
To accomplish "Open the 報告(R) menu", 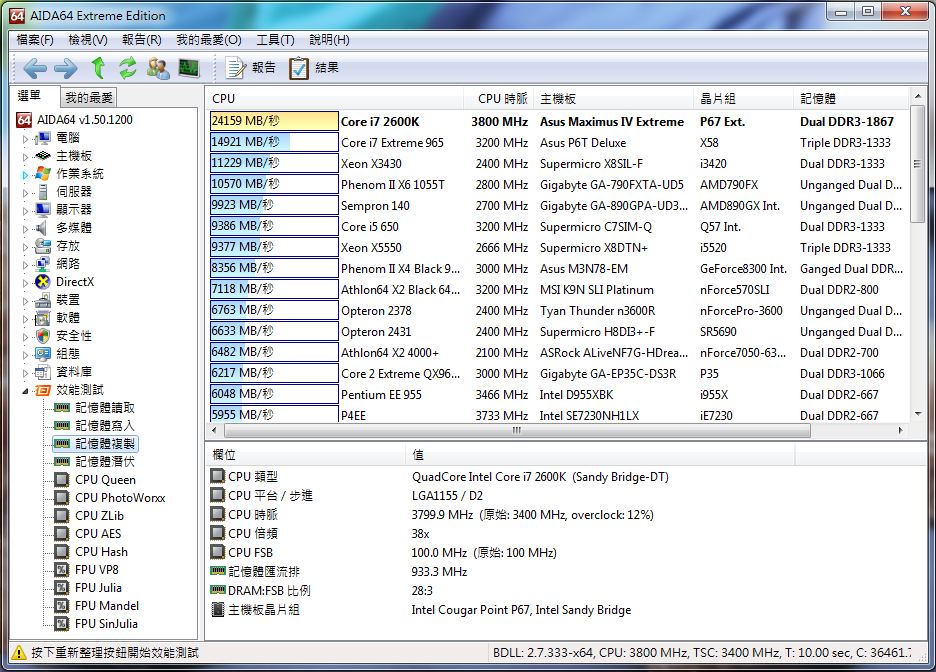I will (x=141, y=40).
